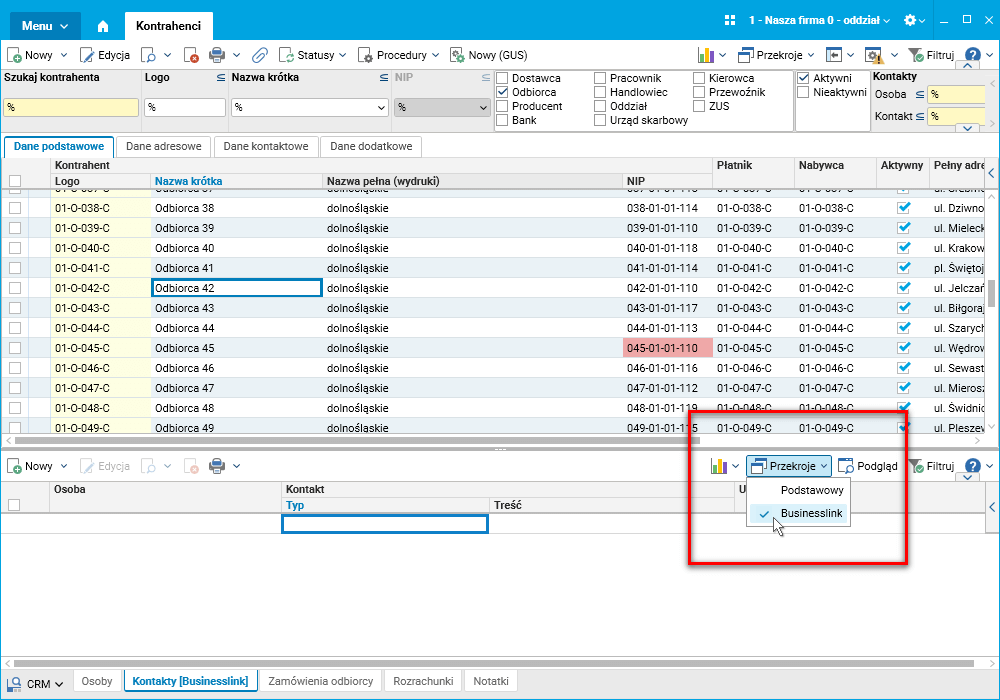
Task: Click the attachment paperclip icon in top toolbar
Action: (x=259, y=55)
